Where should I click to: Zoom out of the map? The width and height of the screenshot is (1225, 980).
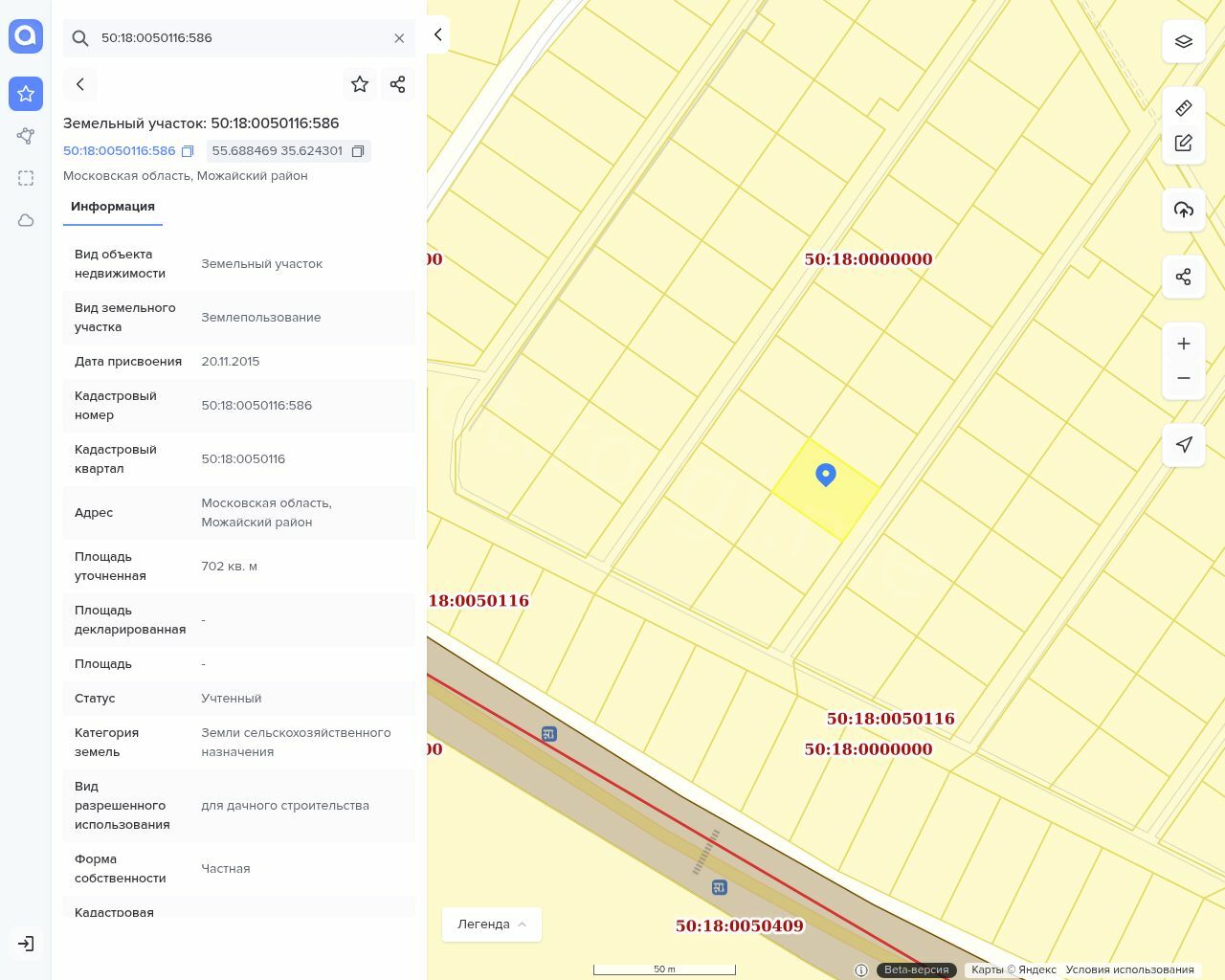click(x=1183, y=378)
